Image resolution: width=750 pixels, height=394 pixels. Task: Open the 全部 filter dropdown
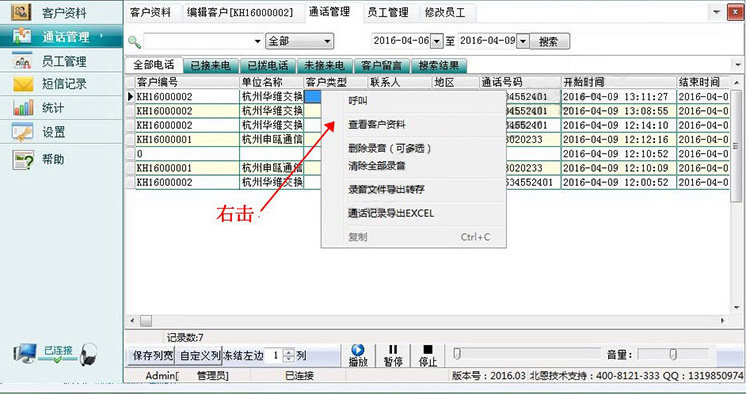[x=327, y=41]
